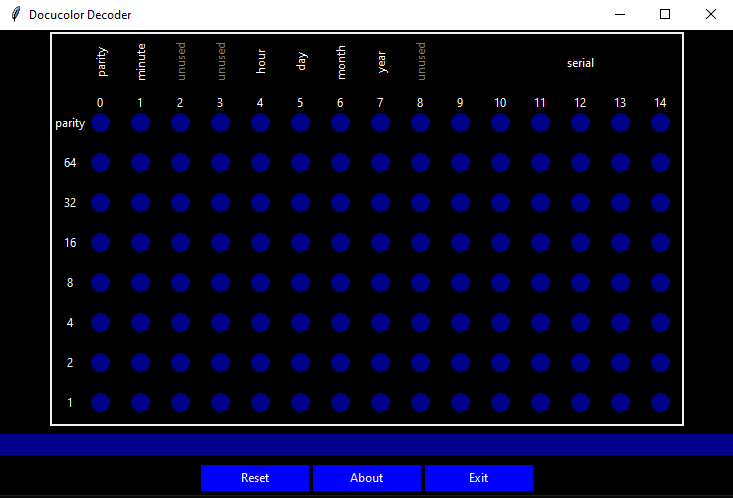Toggle column 2 dot in row 64
Image resolution: width=733 pixels, height=498 pixels.
180,163
